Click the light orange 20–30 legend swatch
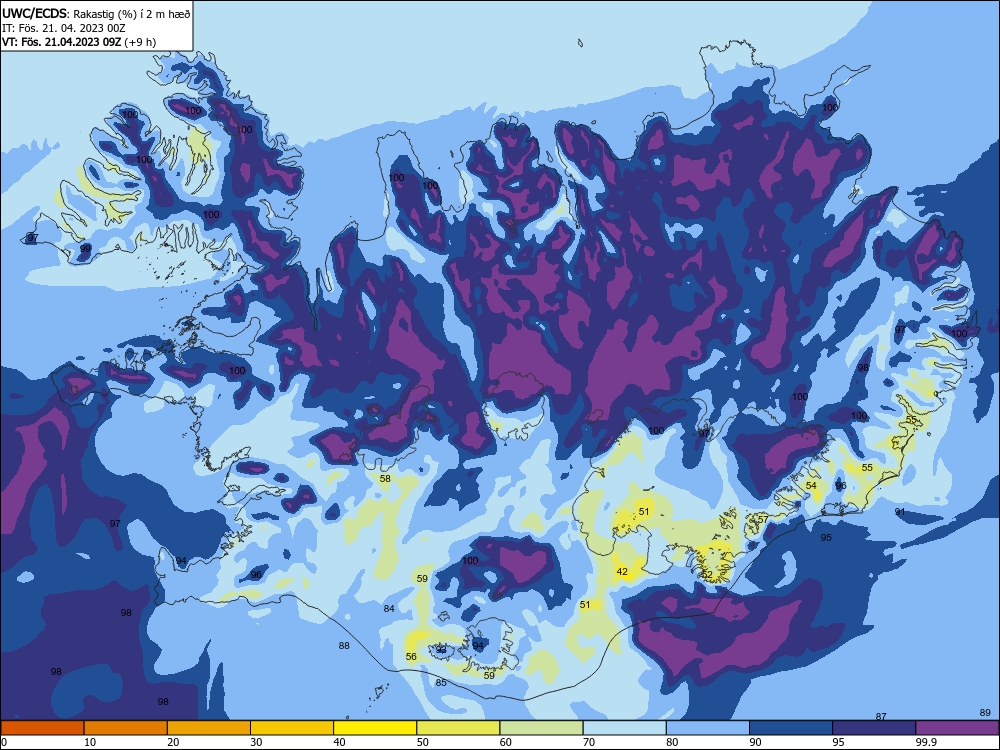Image resolution: width=1000 pixels, height=750 pixels. (209, 728)
